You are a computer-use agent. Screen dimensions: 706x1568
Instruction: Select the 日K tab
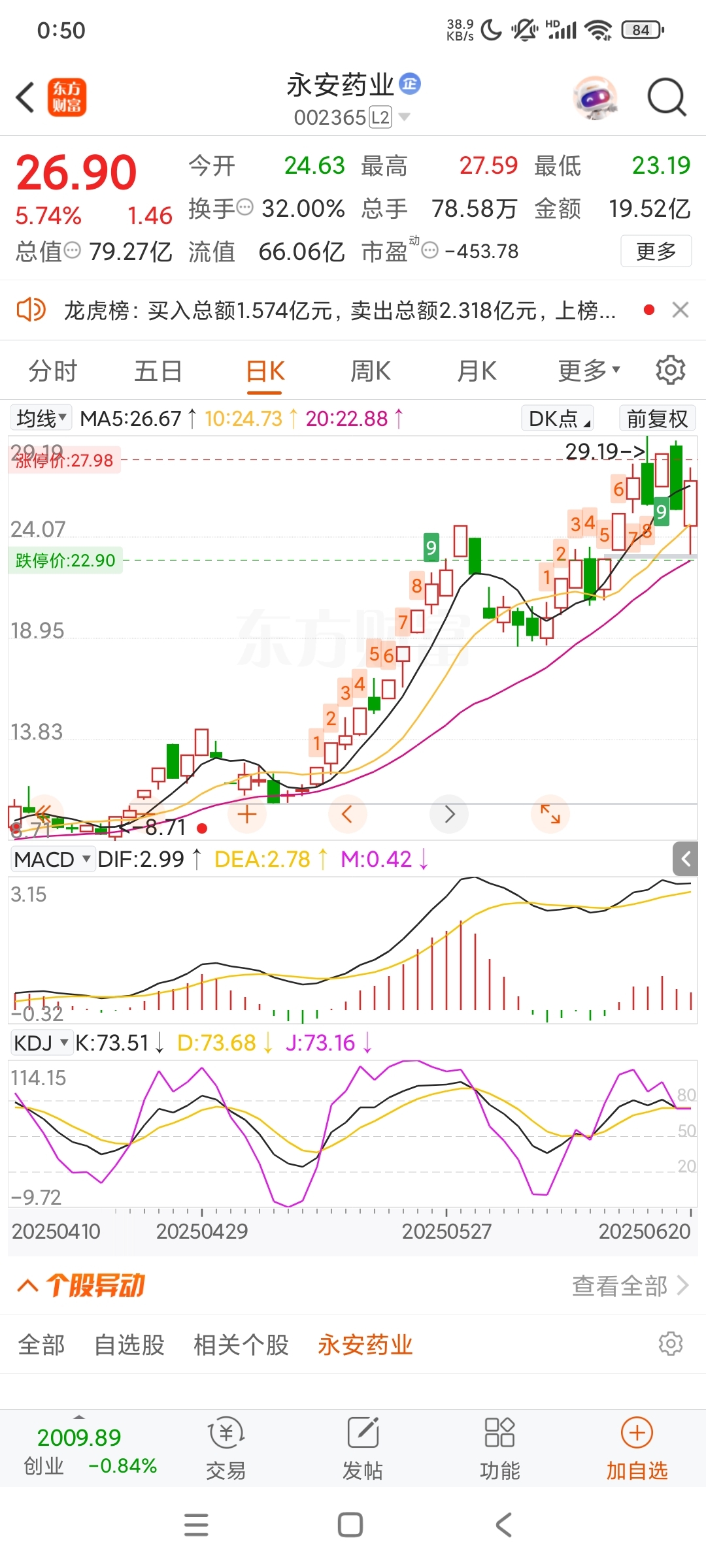265,370
